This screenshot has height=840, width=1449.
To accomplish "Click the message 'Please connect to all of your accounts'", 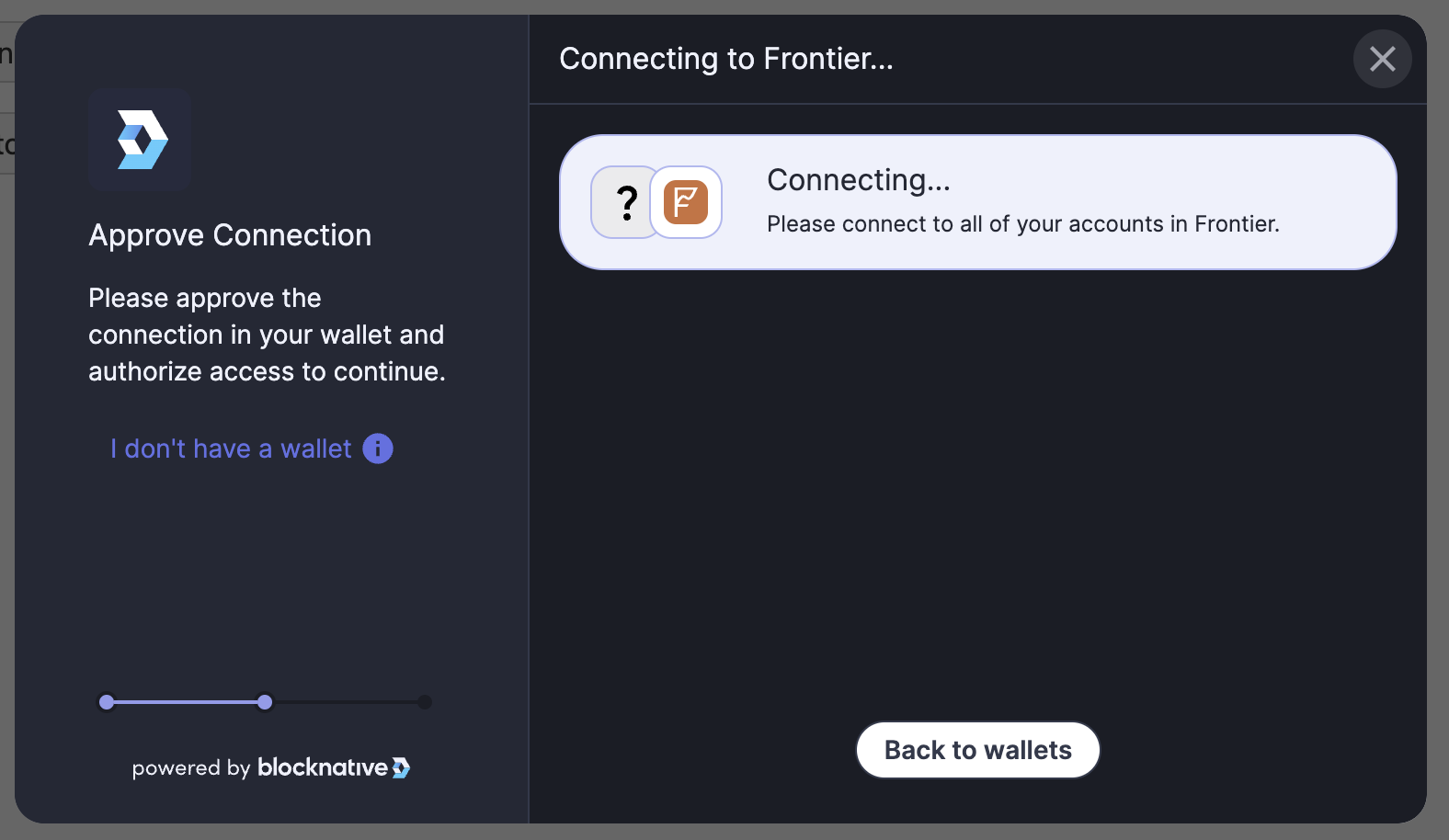I will (x=1022, y=223).
